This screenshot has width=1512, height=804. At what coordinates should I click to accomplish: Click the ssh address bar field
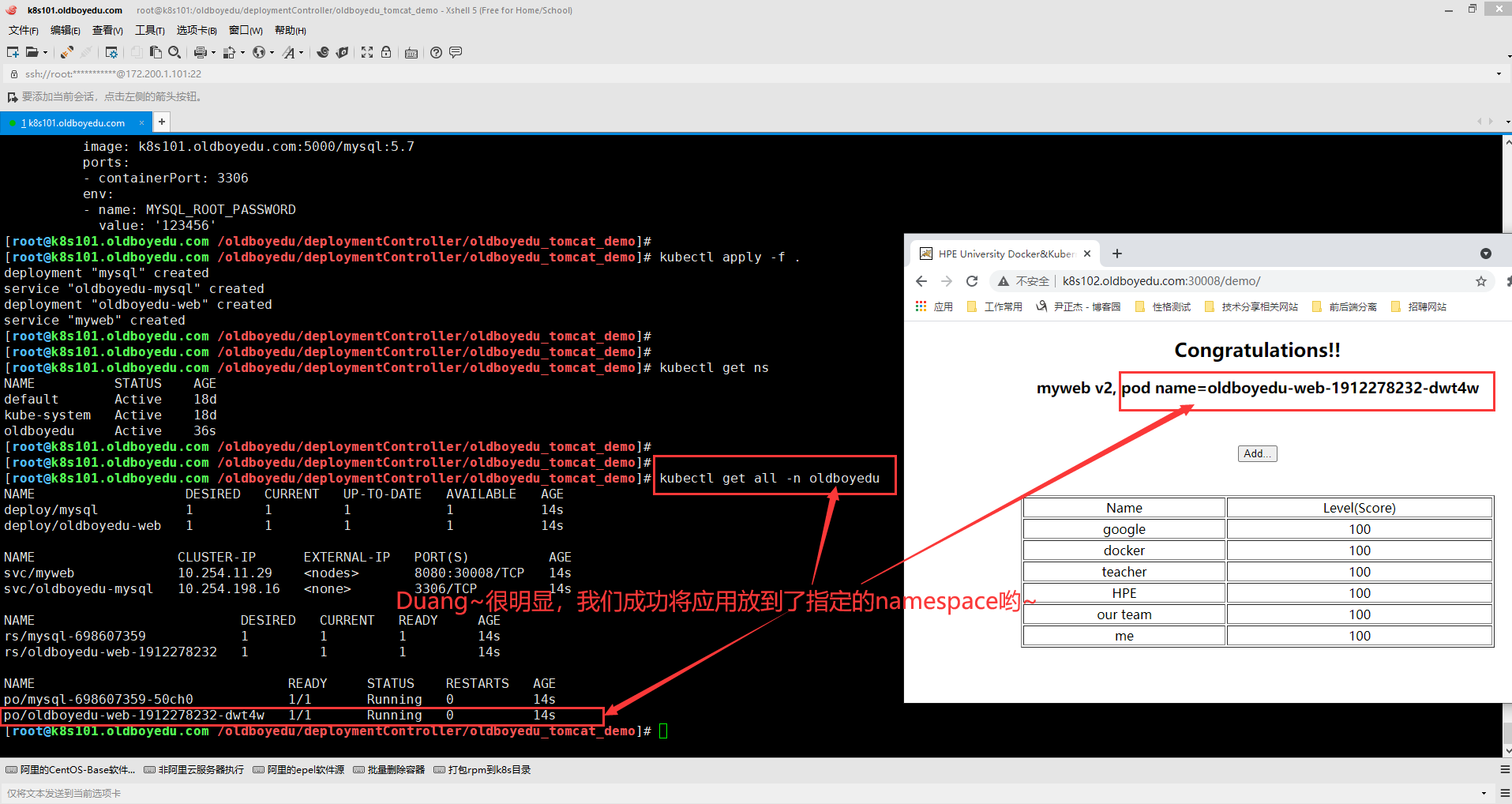pyautogui.click(x=711, y=73)
